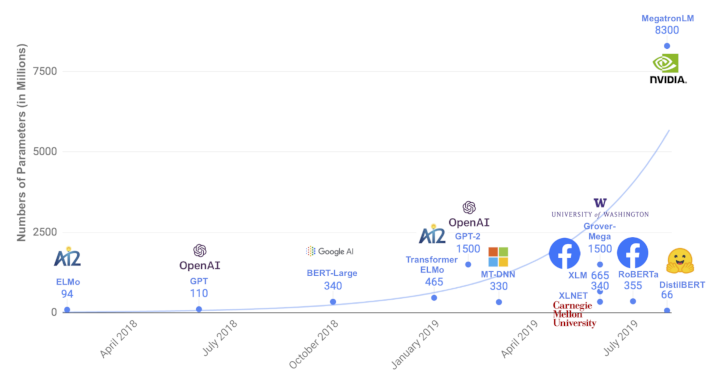Click the University of Washington logo
This screenshot has height=379, width=720.
pyautogui.click(x=600, y=208)
